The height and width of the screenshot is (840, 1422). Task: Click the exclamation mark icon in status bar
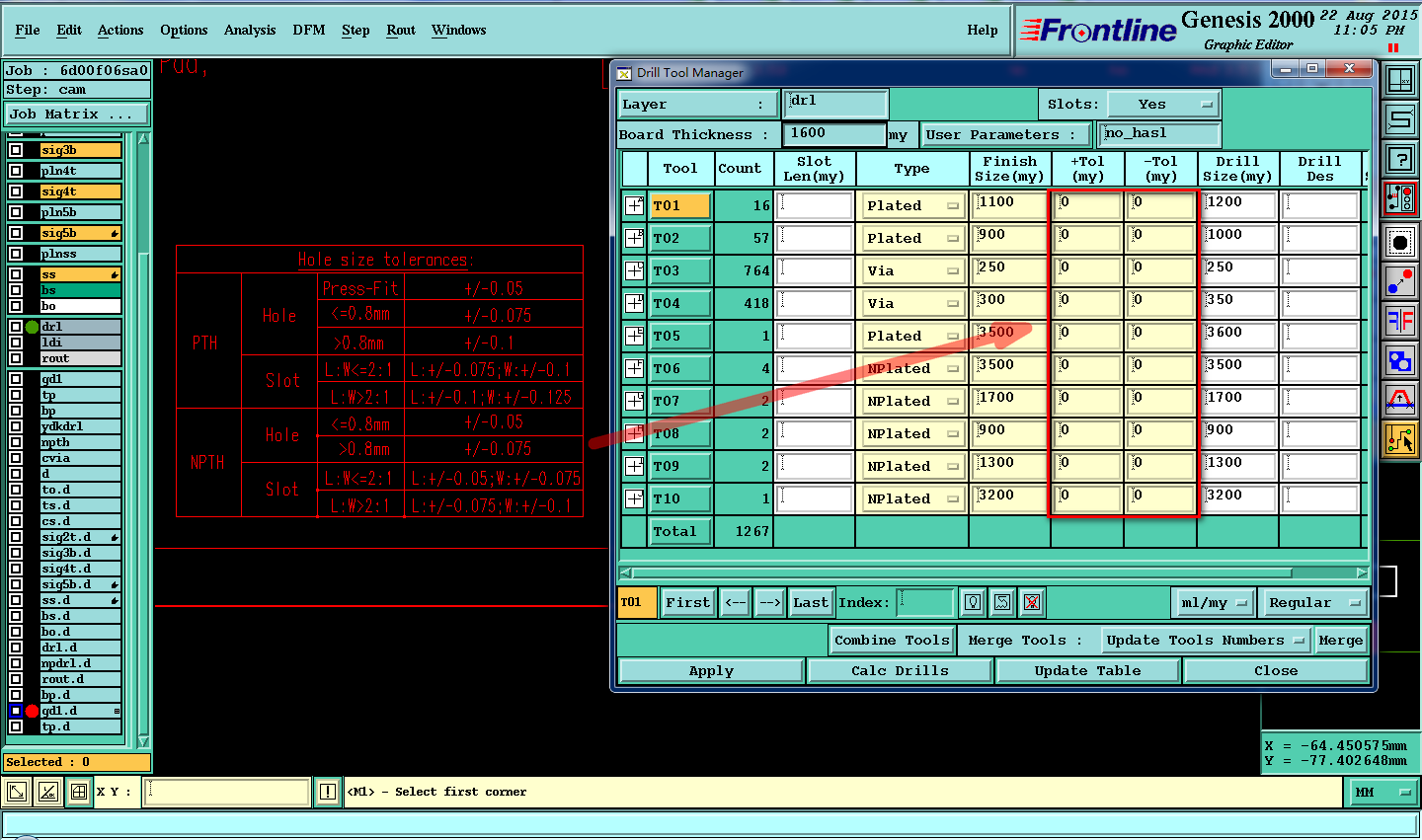[328, 792]
